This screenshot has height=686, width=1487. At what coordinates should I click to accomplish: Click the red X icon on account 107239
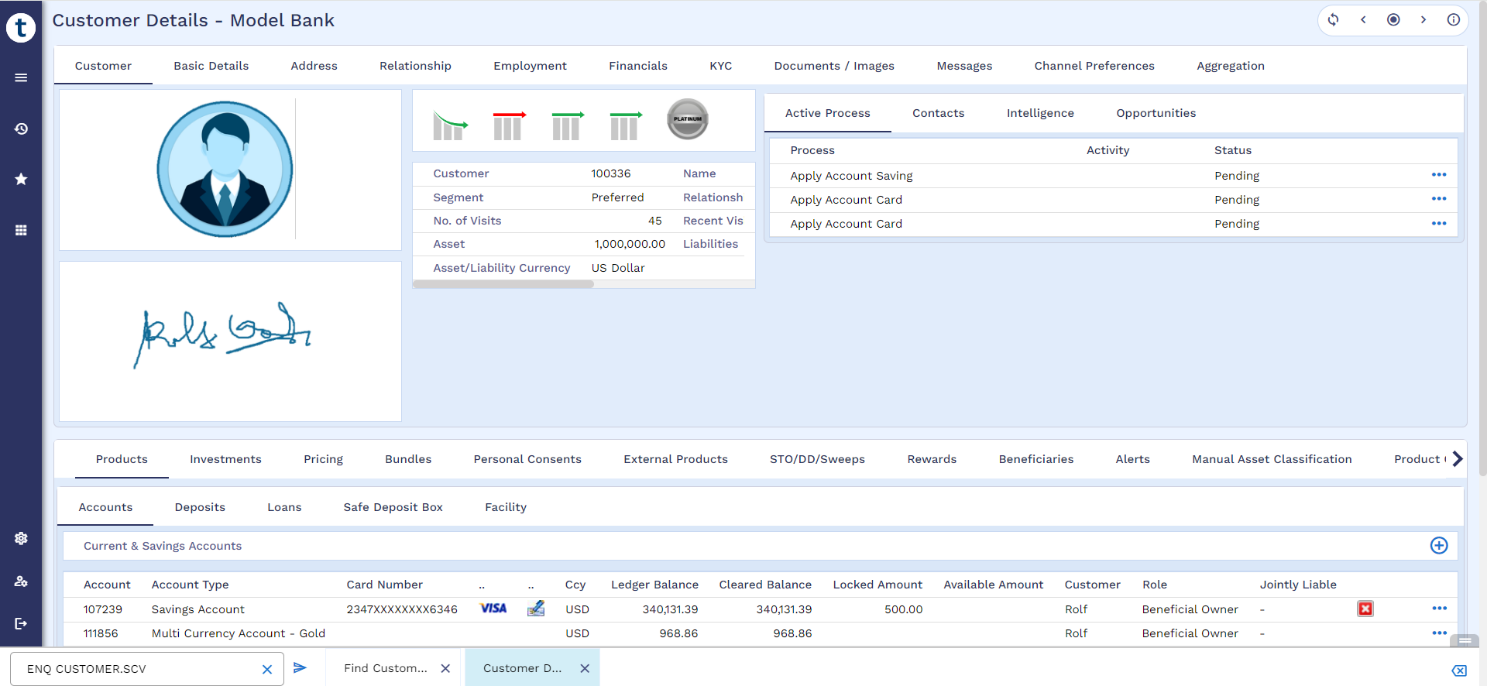(x=1365, y=609)
